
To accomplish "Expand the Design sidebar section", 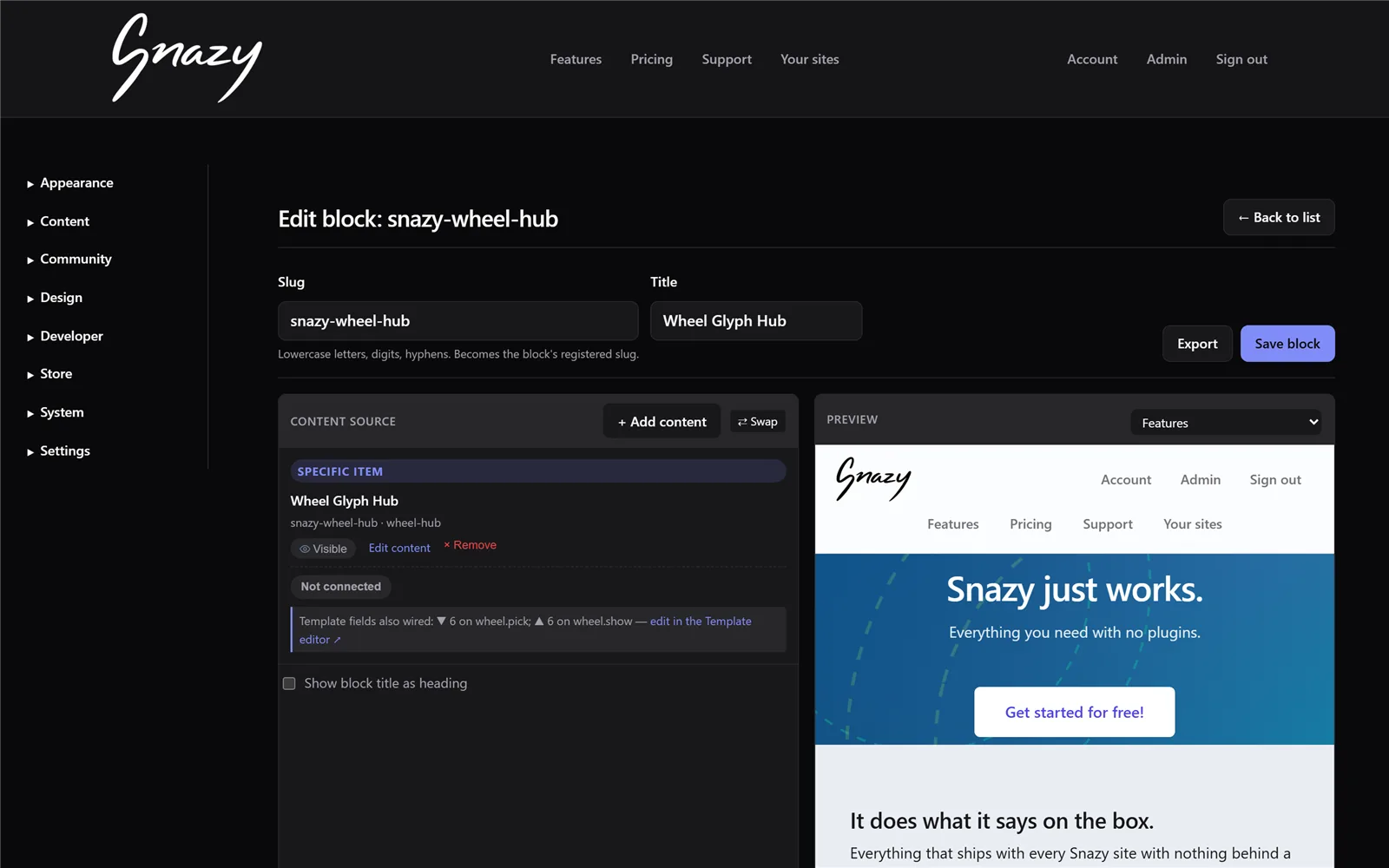I will (x=55, y=298).
